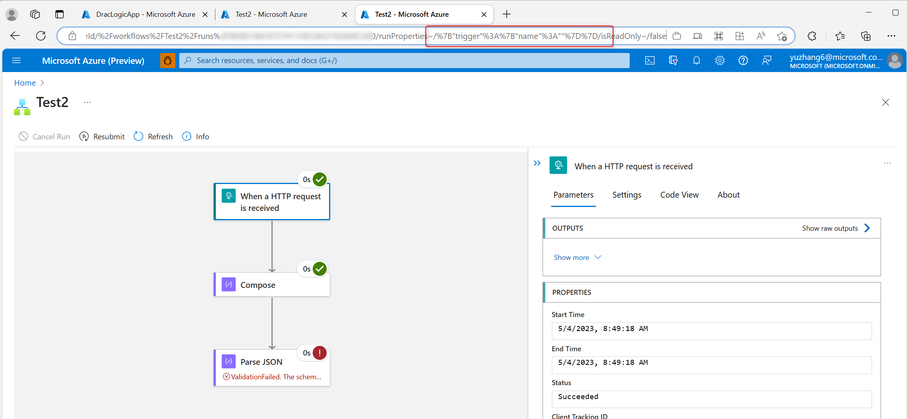Viewport: 907px width, 419px height.
Task: Click the End Time field
Action: (711, 365)
